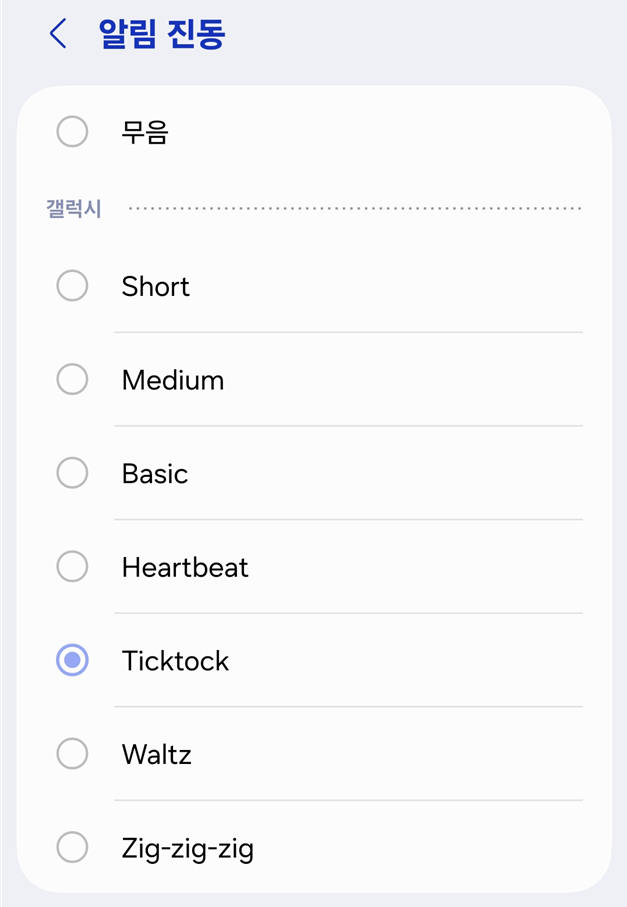Tap the Ticktock label text
This screenshot has width=627, height=907.
click(x=176, y=660)
